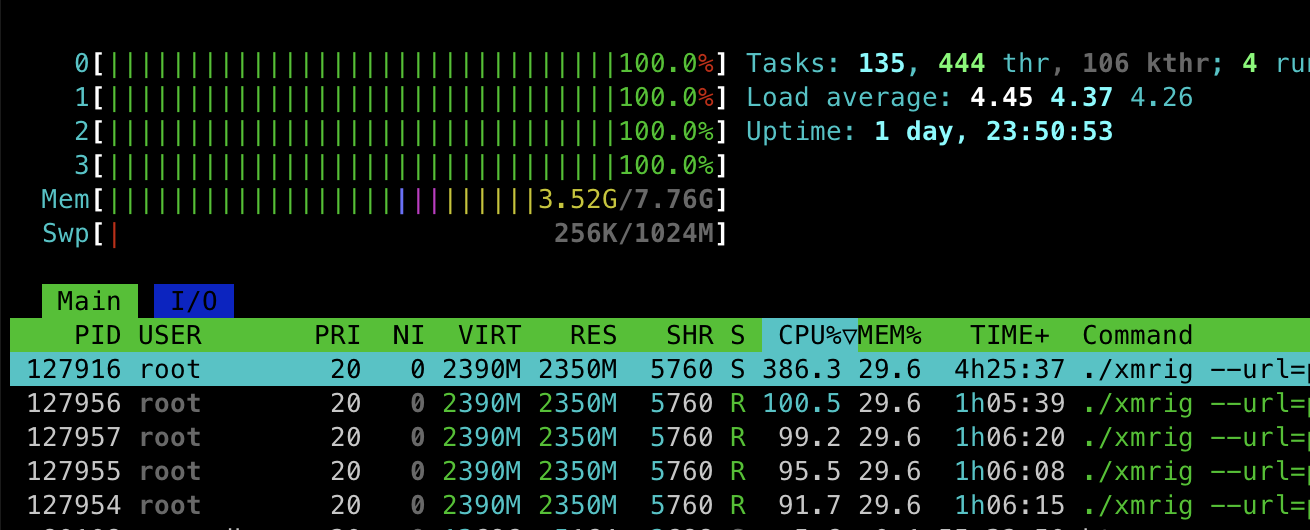1310x530 pixels.
Task: Click xmrig command in PID 127916 row
Action: pyautogui.click(x=1138, y=369)
